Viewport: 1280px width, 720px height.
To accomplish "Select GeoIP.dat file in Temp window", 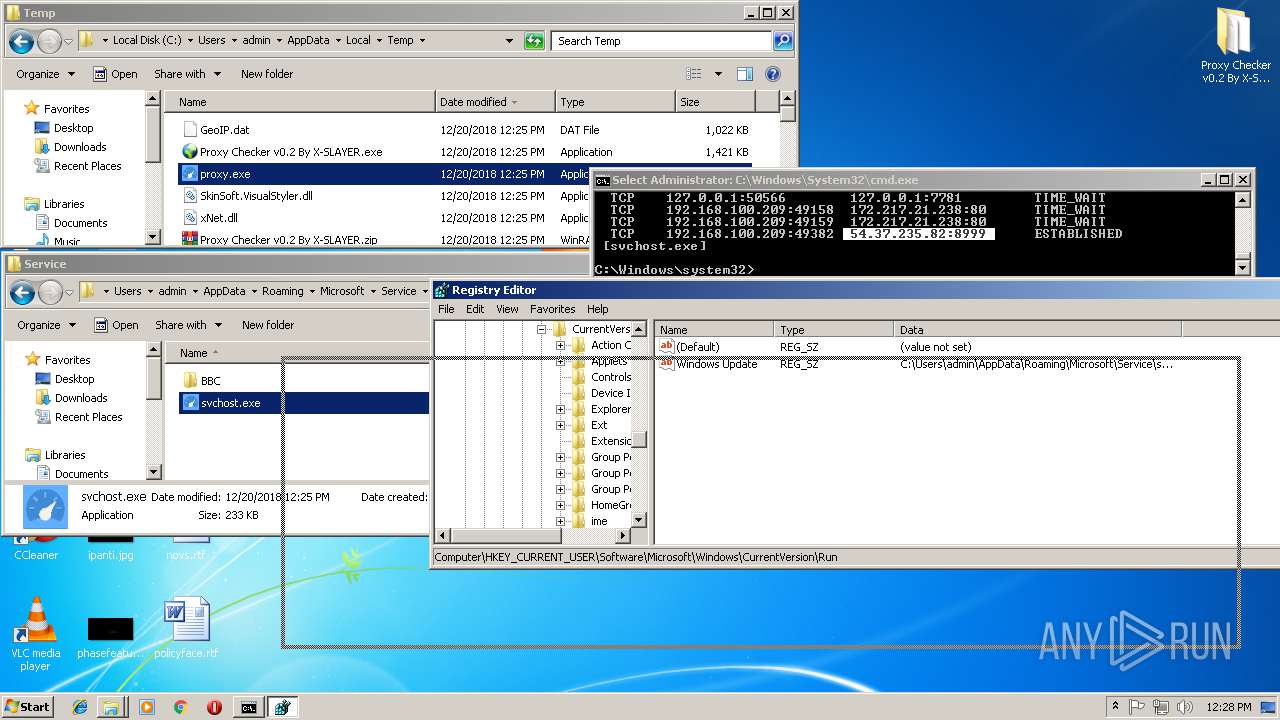I will (x=225, y=130).
